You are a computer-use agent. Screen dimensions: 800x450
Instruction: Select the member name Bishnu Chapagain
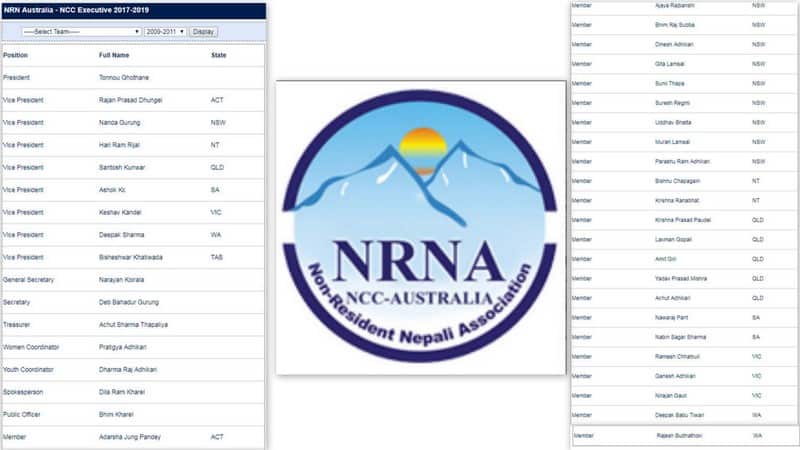[x=677, y=181]
